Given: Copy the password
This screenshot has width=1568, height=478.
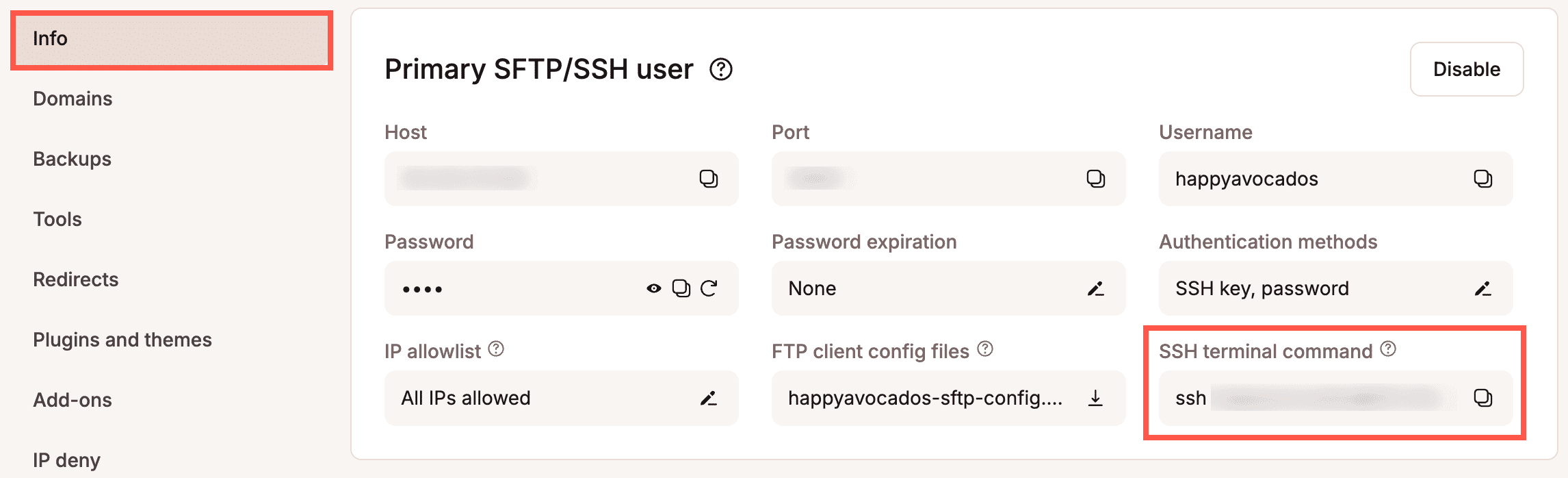Looking at the screenshot, I should [681, 288].
